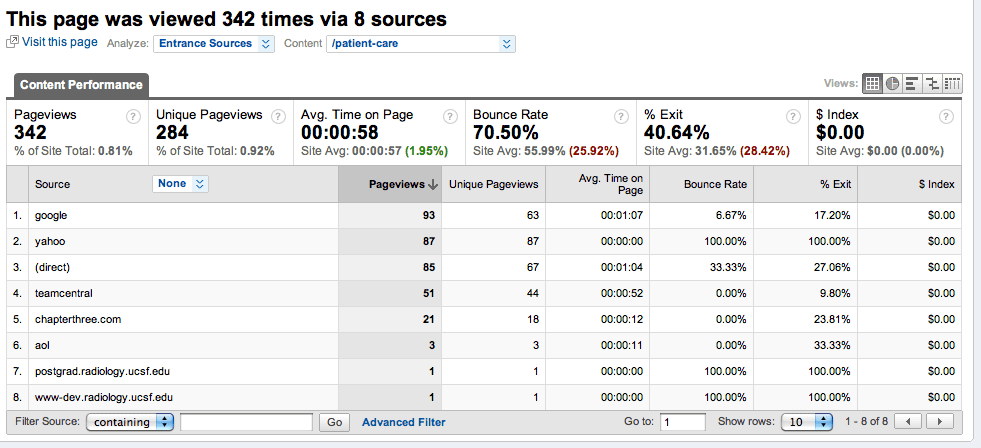981x448 pixels.
Task: Select the performance bar view icon
Action: tap(912, 83)
